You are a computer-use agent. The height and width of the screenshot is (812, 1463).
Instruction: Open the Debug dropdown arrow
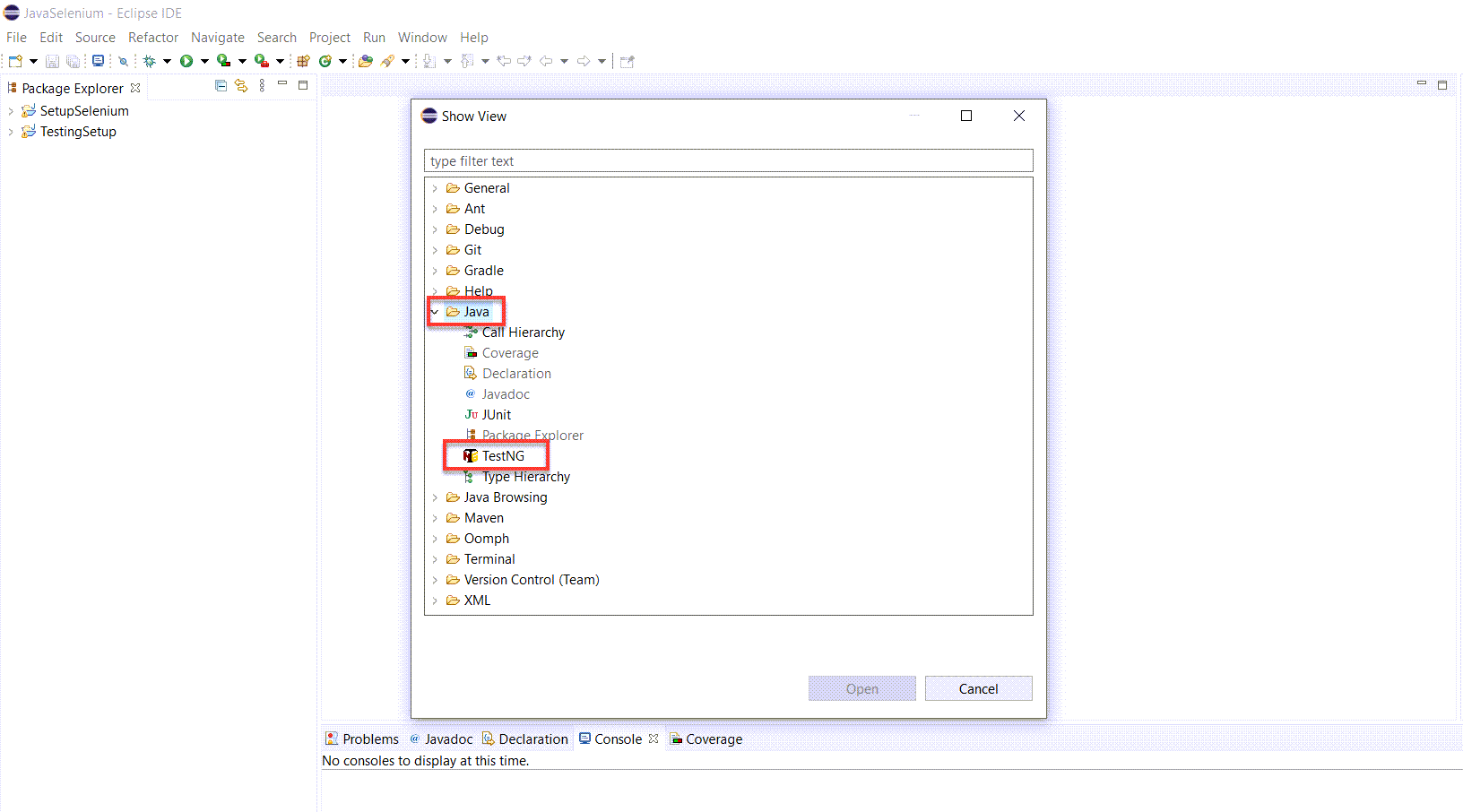pyautogui.click(x=167, y=61)
